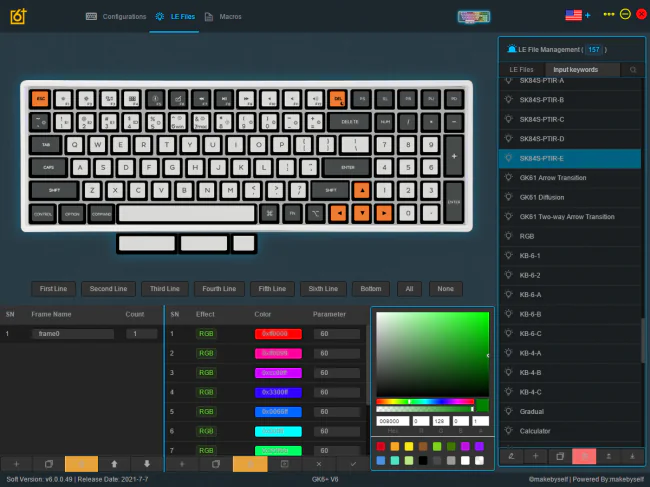The width and height of the screenshot is (650, 487).
Task: Click the bulb icon beside KB-4-A
Action: 509,352
